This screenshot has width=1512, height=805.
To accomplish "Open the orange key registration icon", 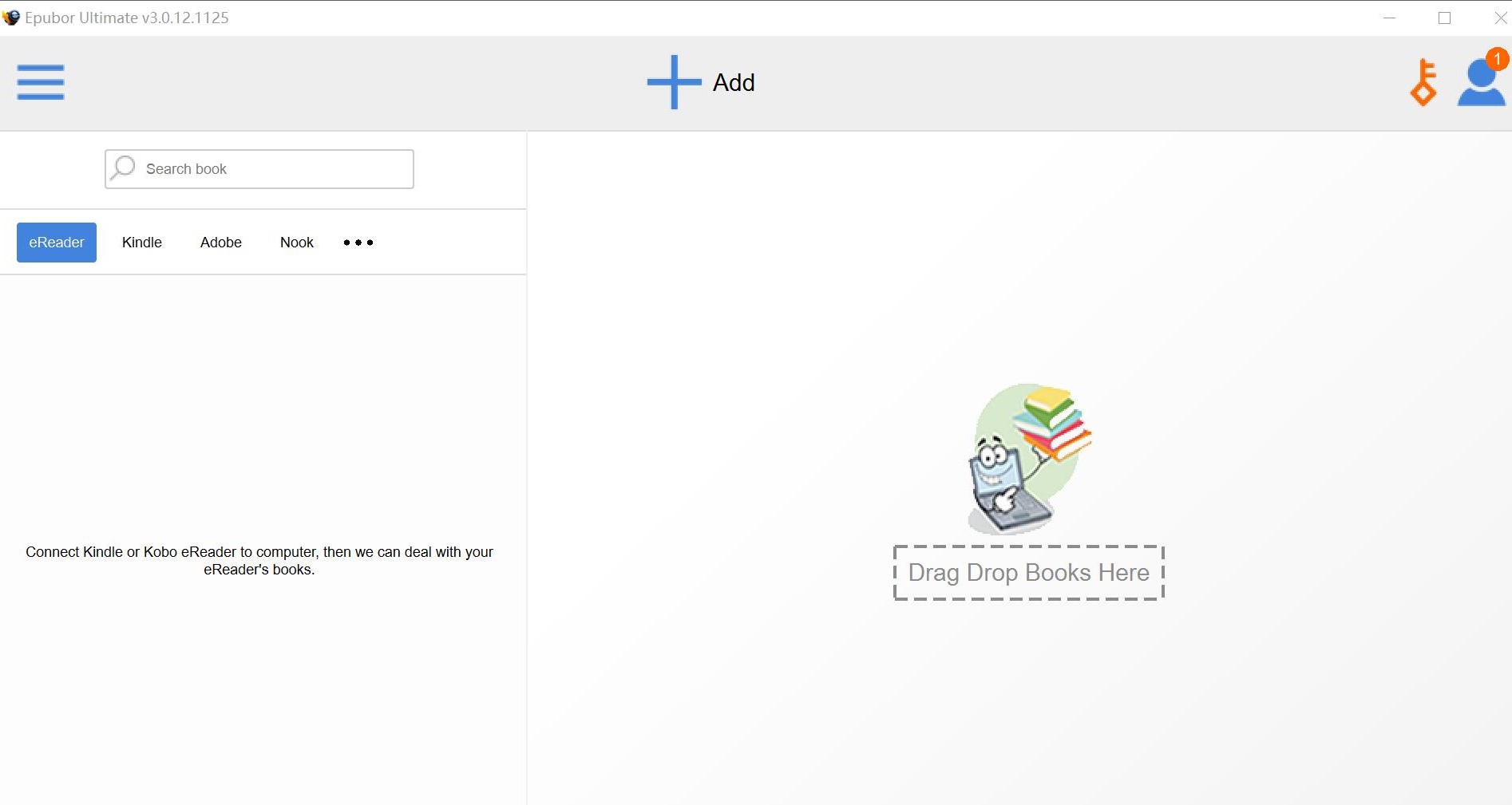I will click(1424, 82).
